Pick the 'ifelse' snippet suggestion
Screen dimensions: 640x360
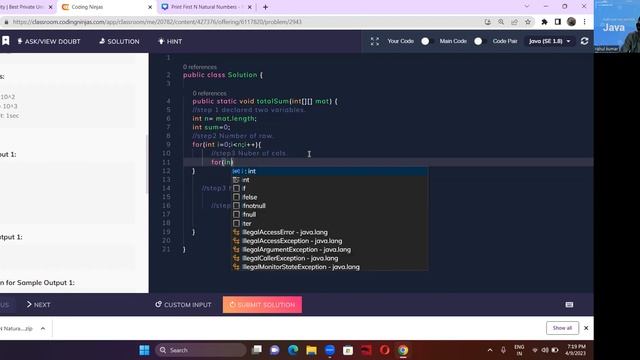coord(329,197)
